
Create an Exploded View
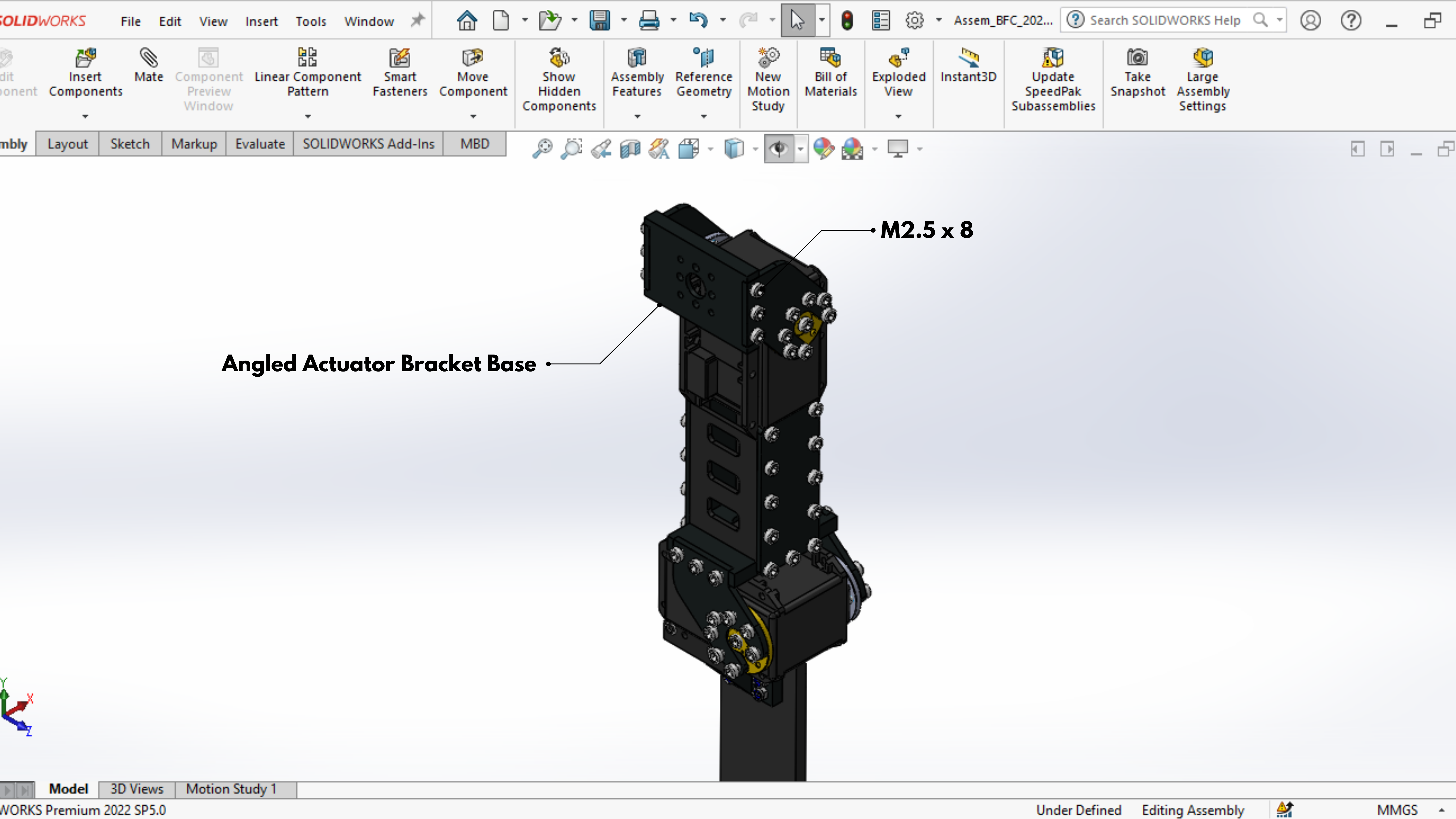point(899,72)
